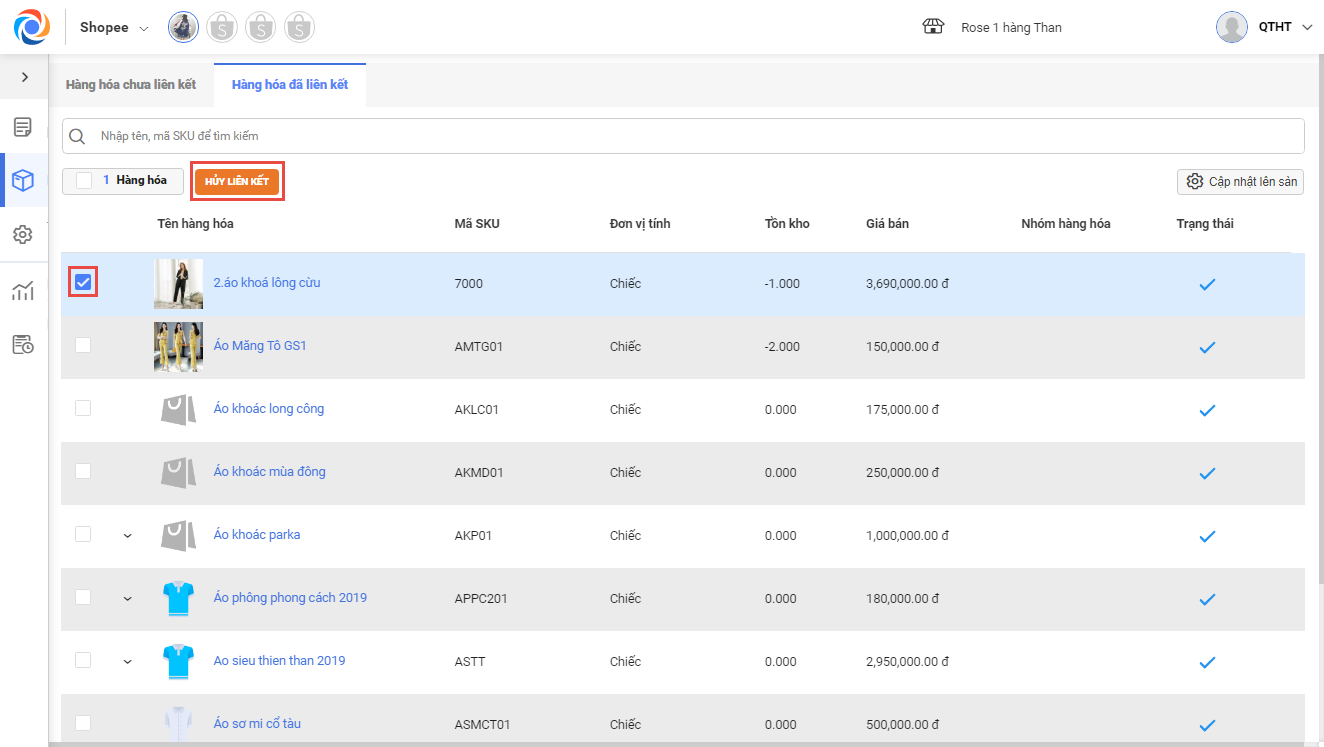Click the product box sidebar icon
The height and width of the screenshot is (747, 1324).
point(23,181)
